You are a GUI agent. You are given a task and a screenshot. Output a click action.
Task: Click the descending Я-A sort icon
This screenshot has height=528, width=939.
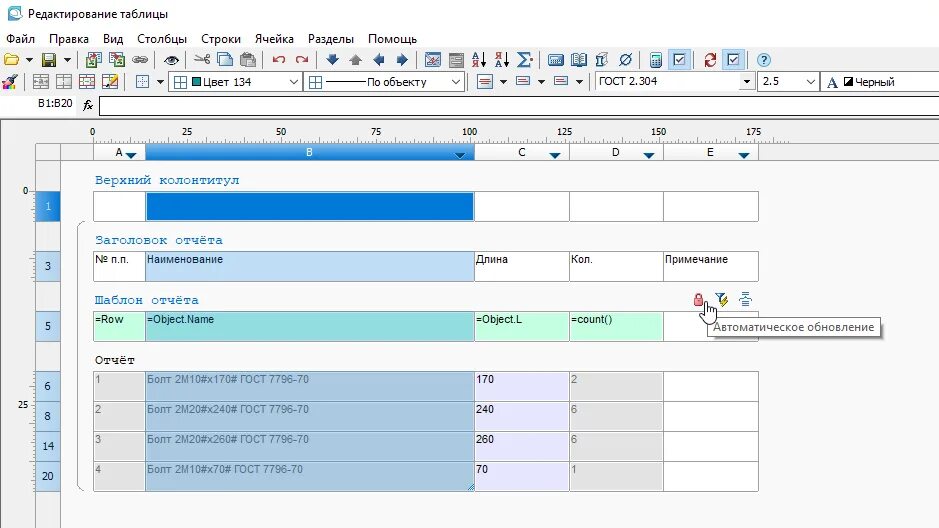[x=501, y=60]
